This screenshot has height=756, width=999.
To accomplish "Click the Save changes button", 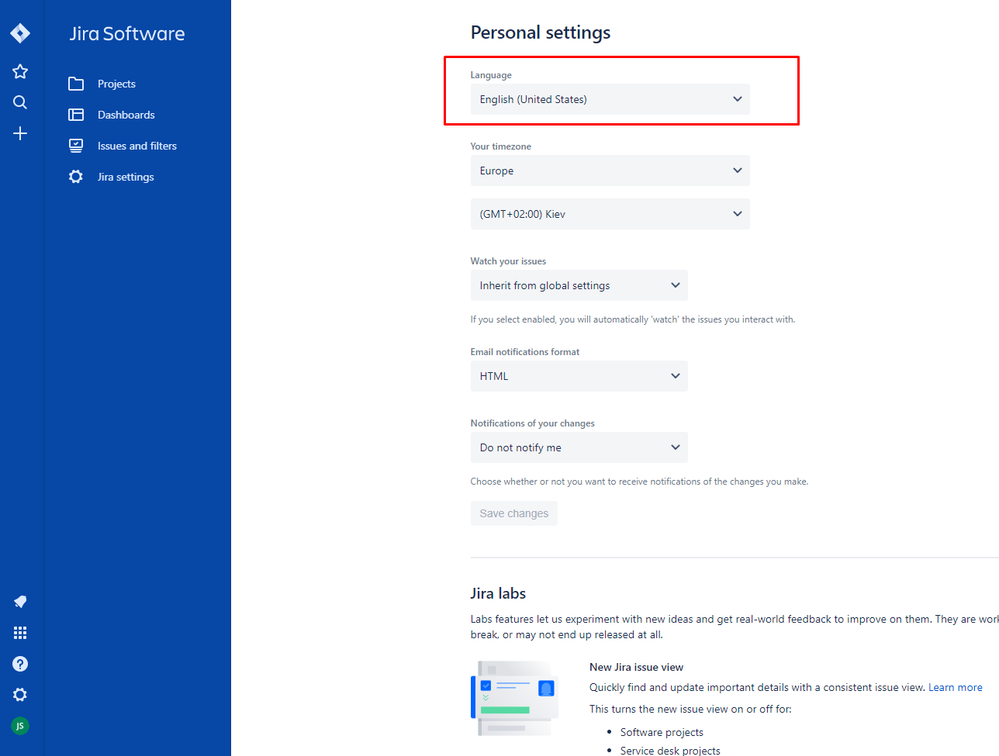I will (514, 513).
